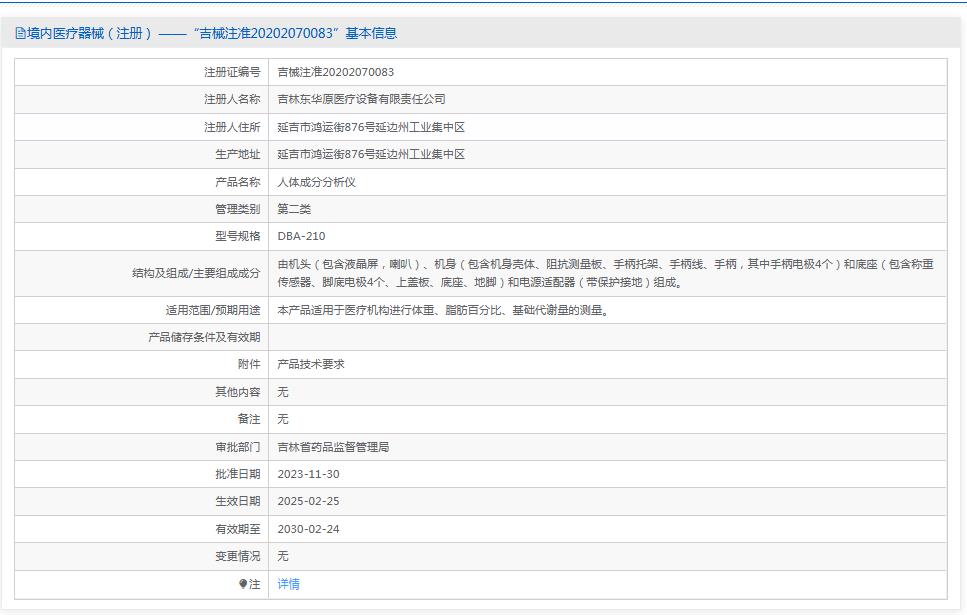Click expiry date 2030-02-24
967x615 pixels.
309,529
